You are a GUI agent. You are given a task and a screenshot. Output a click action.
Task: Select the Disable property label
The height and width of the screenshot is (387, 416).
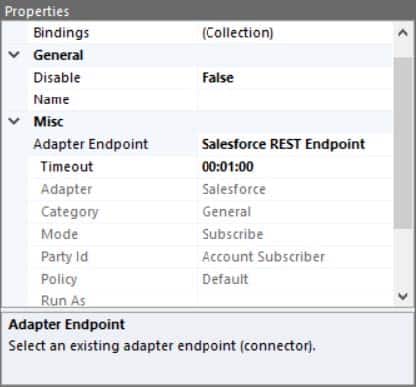click(x=57, y=78)
